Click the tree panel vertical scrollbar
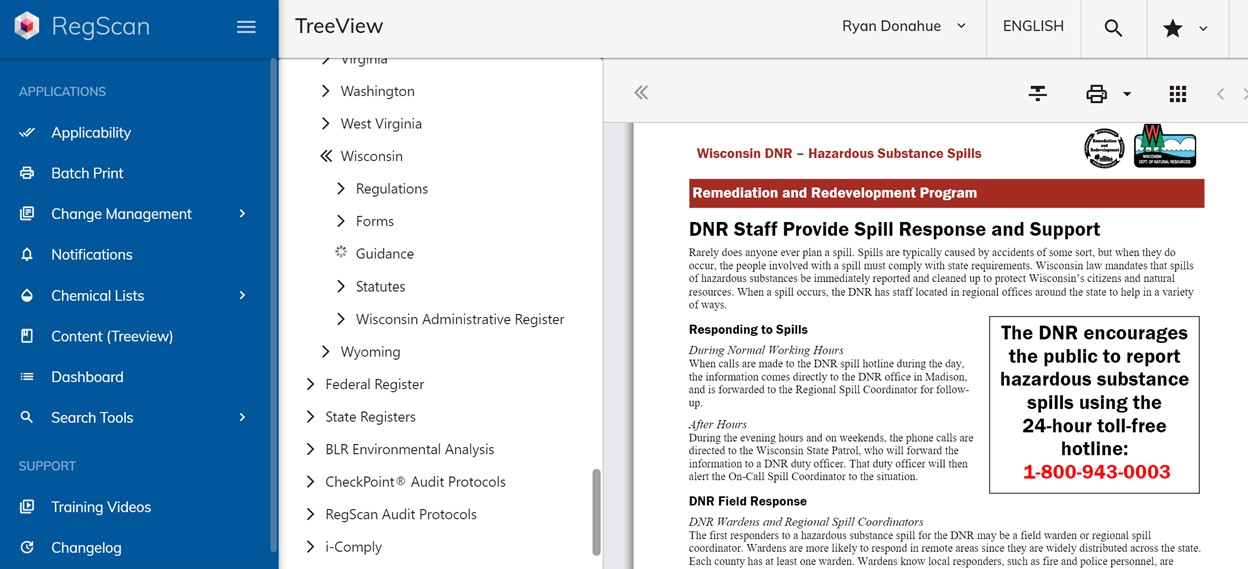 coord(597,510)
